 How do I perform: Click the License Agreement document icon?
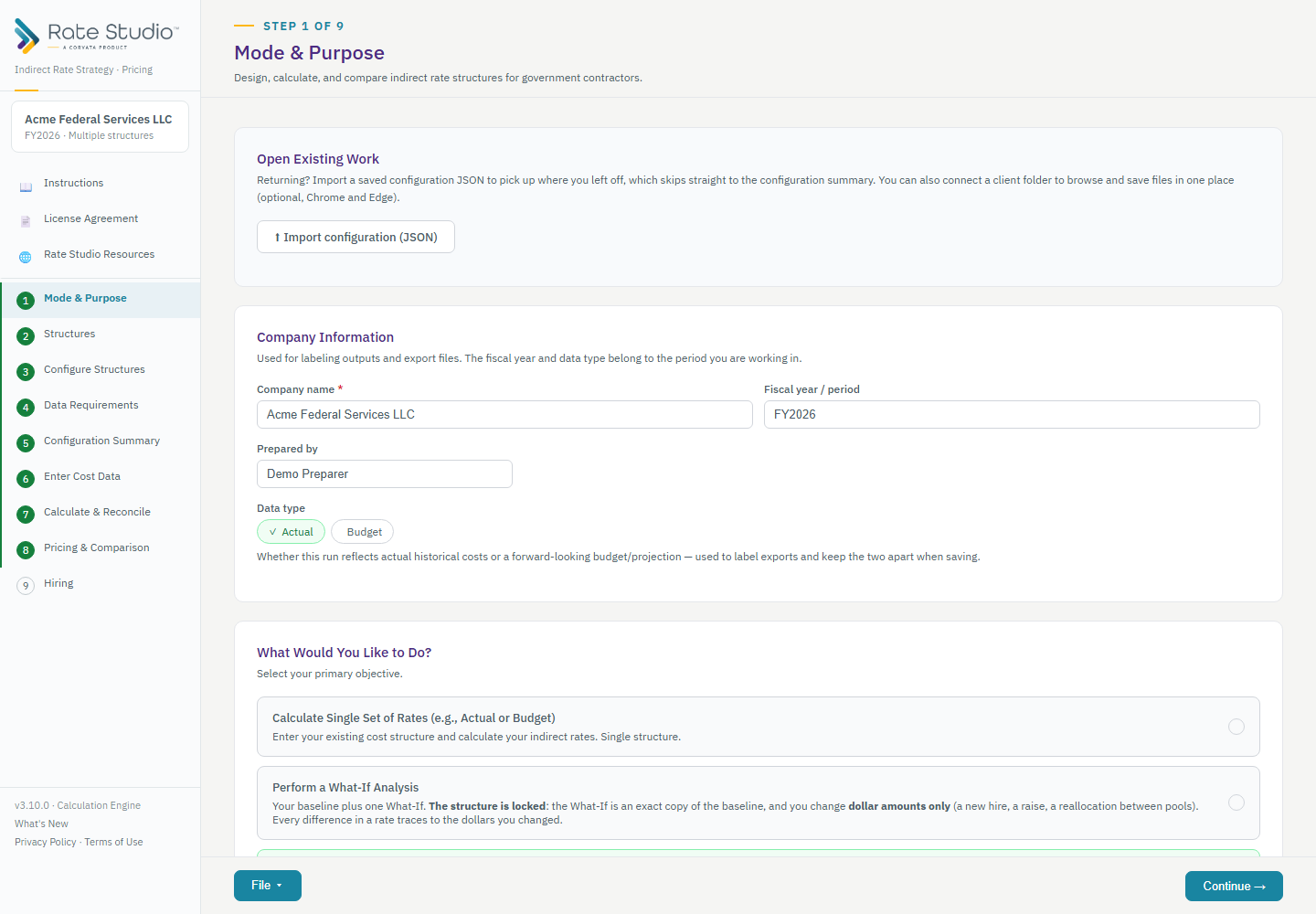26,219
